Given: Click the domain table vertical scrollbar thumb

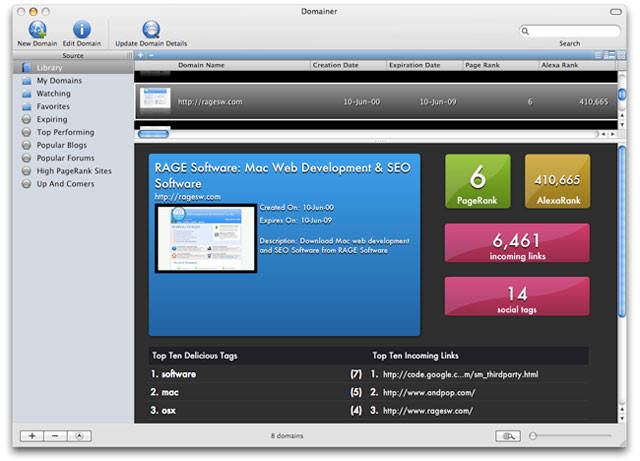Looking at the screenshot, I should click(622, 94).
